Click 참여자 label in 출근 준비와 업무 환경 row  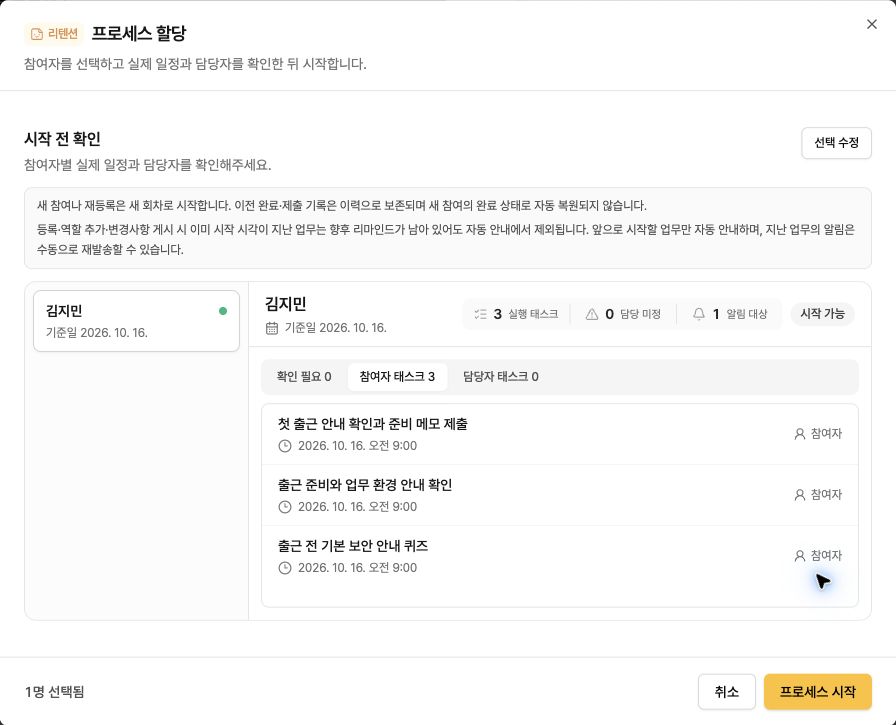click(826, 495)
